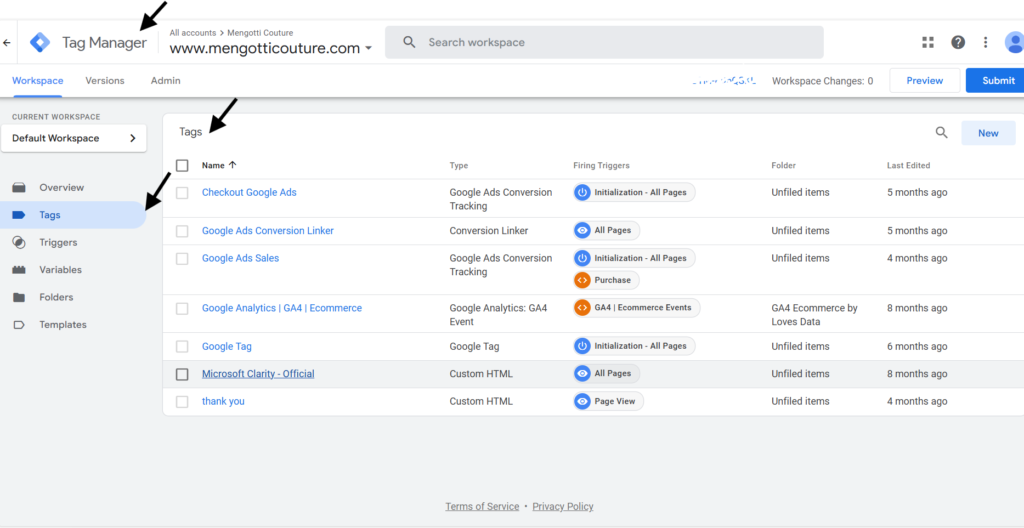Click the Google Ads Sales initialization trigger icon
The image size is (1024, 528).
coord(583,258)
